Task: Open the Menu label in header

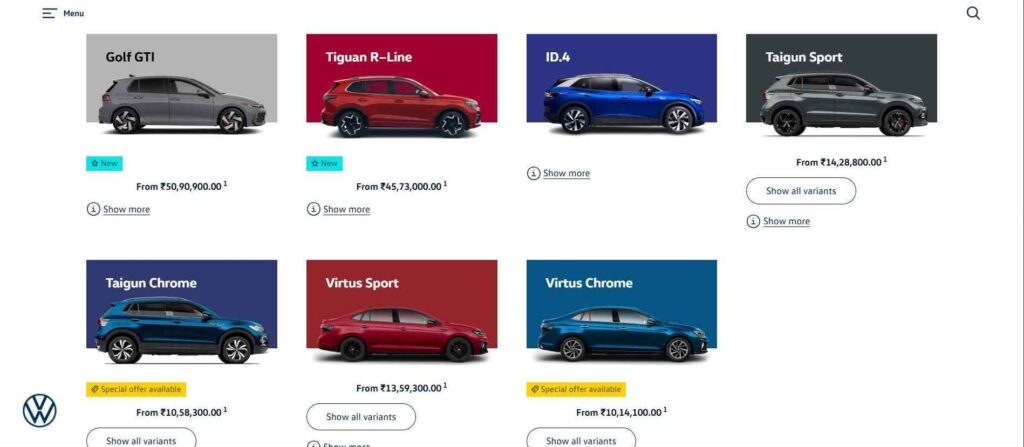Action: click(73, 14)
